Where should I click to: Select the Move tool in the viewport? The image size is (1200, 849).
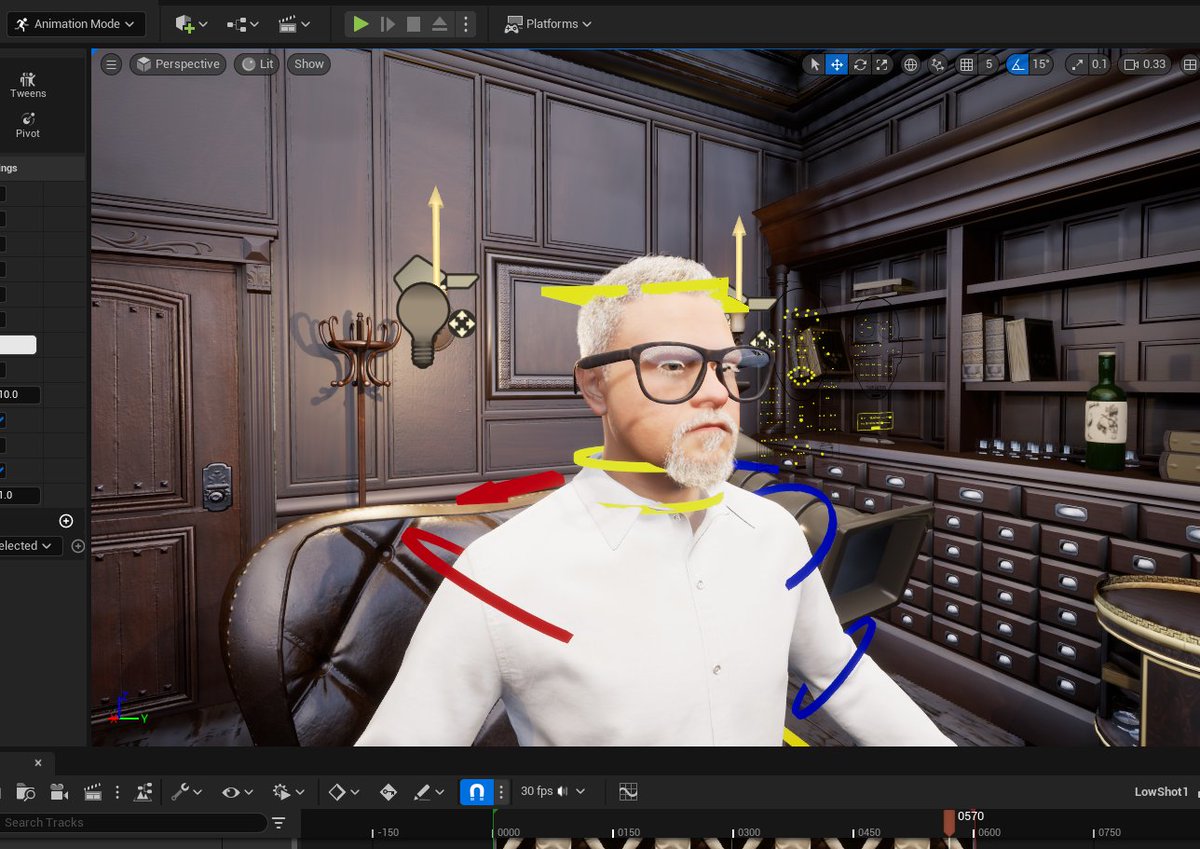pyautogui.click(x=837, y=64)
